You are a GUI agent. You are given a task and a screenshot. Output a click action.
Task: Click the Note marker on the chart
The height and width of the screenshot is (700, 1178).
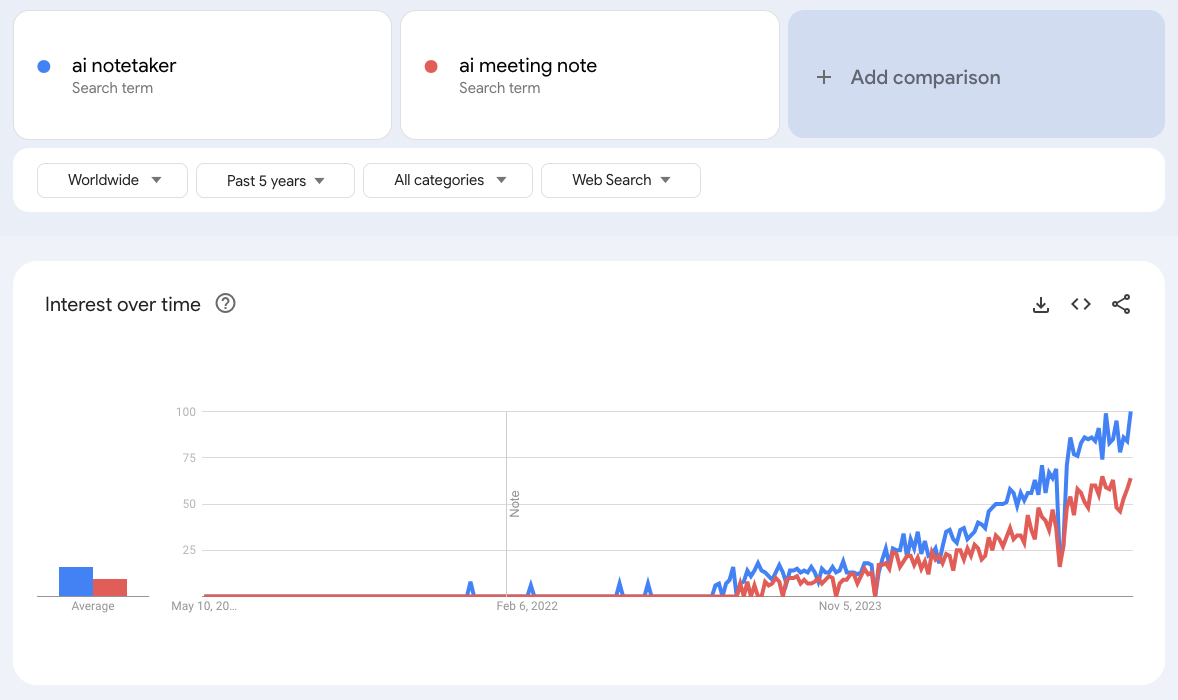[515, 503]
